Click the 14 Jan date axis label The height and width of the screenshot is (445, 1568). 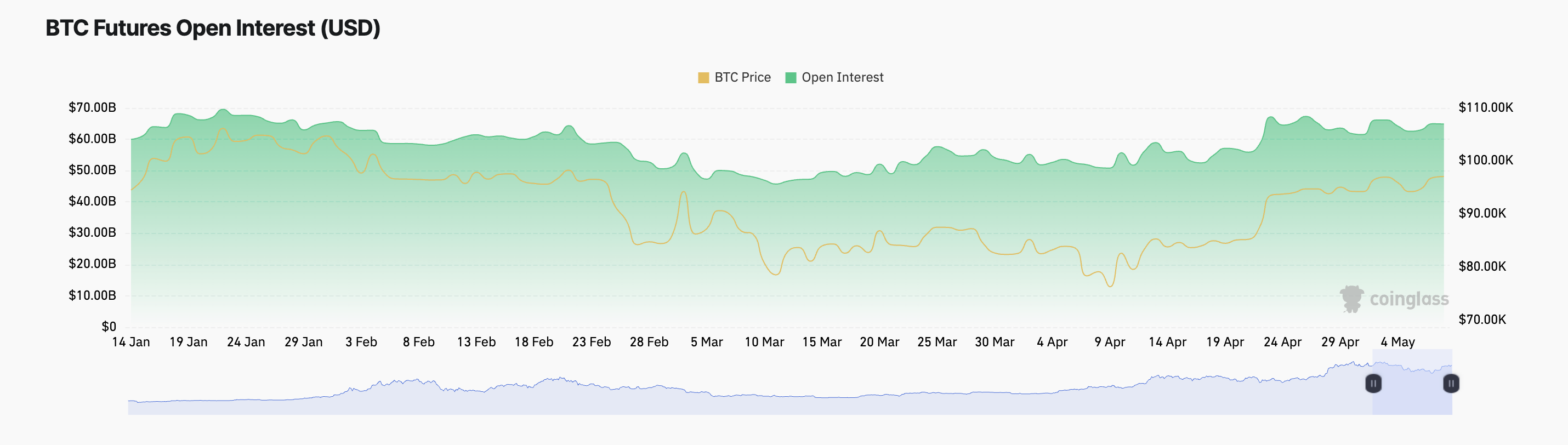tap(131, 342)
